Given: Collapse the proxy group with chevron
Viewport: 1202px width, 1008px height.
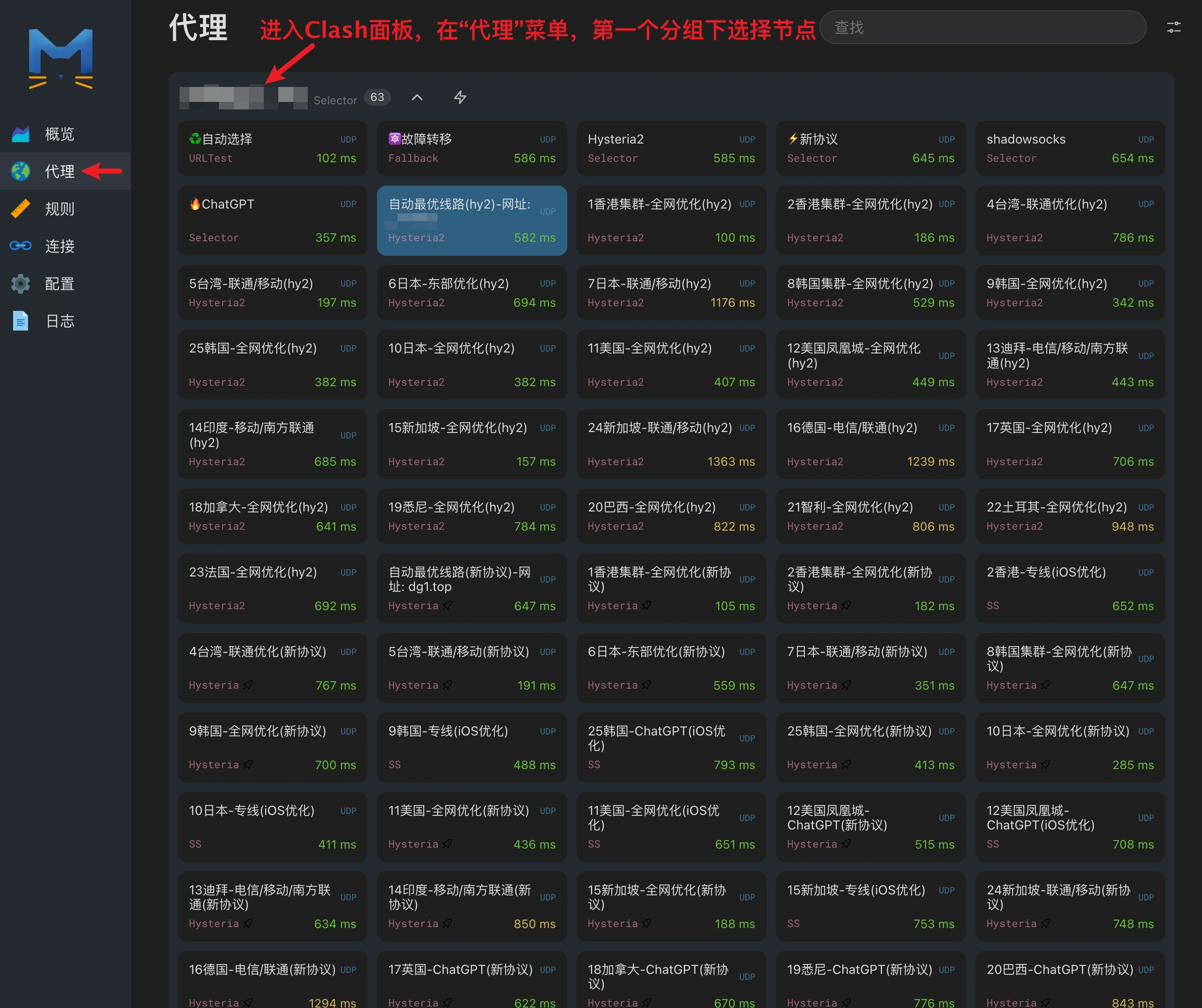Looking at the screenshot, I should click(x=417, y=97).
